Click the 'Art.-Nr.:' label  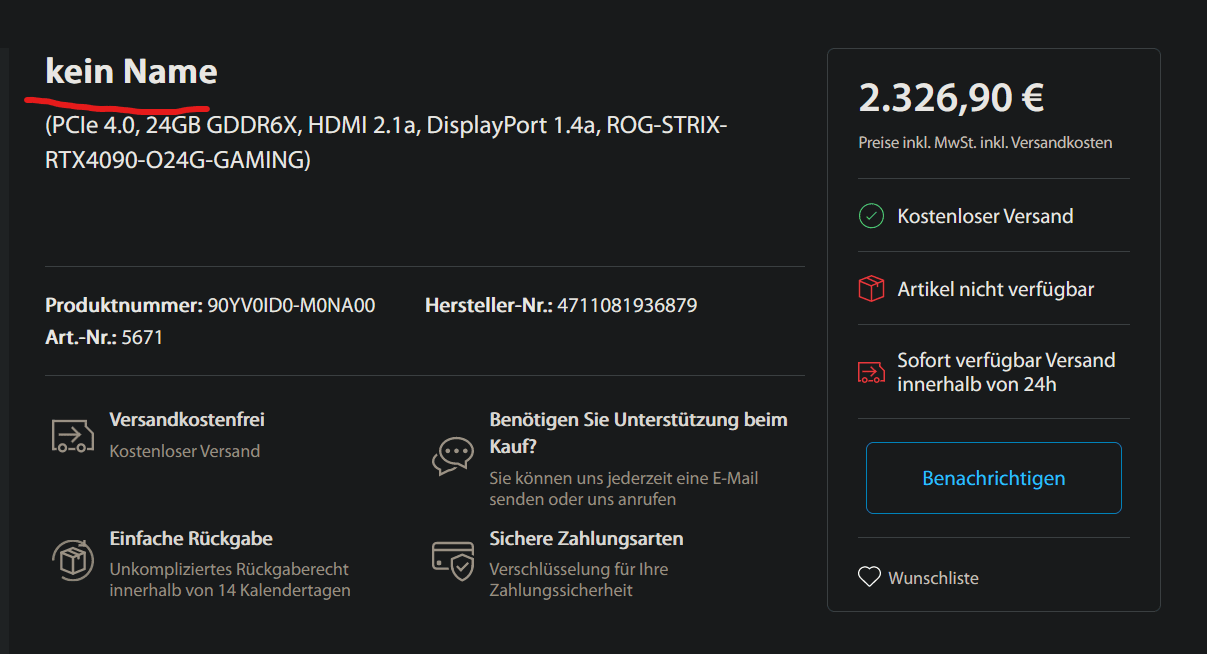click(x=81, y=338)
